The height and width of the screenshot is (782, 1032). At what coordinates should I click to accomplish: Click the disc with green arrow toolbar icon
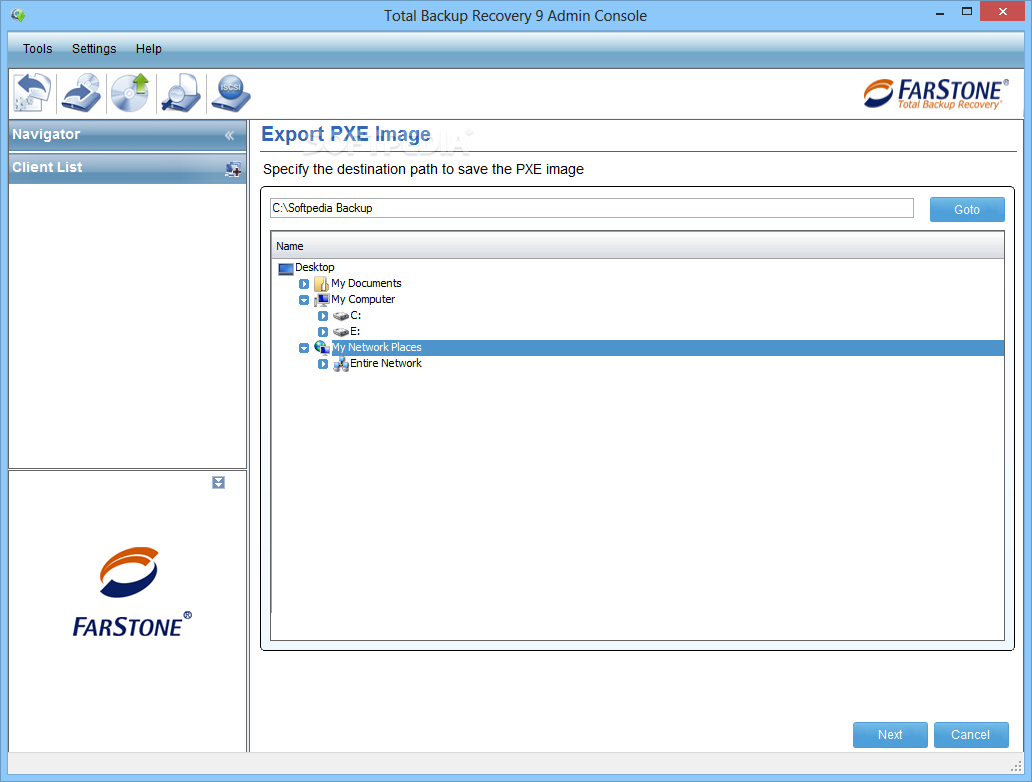coord(130,93)
